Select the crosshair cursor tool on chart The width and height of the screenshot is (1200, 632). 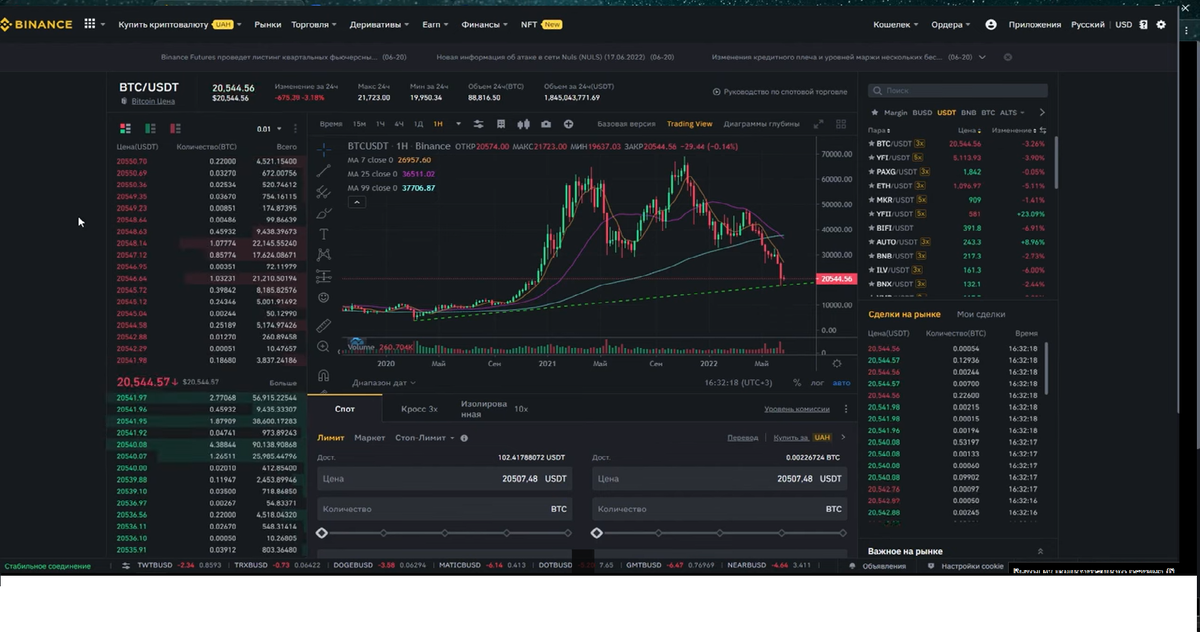coord(323,148)
